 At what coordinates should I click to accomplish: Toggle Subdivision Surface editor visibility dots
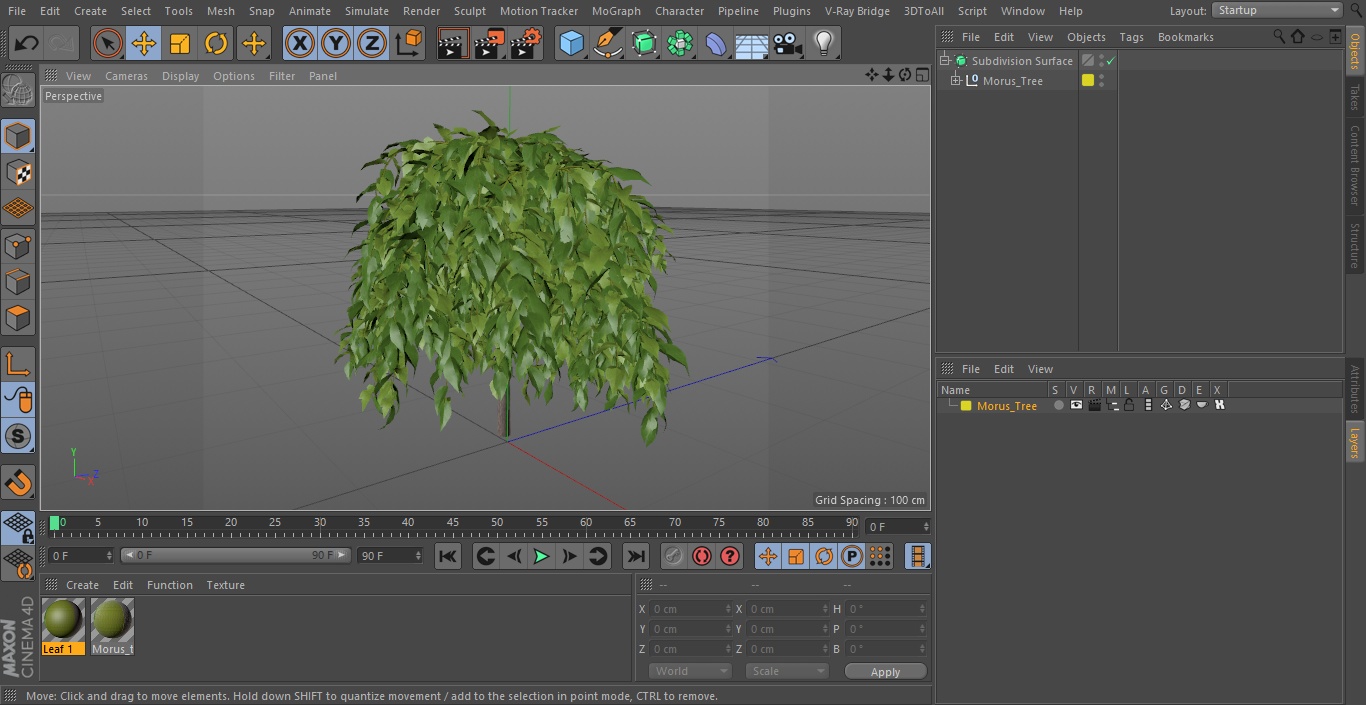[1101, 61]
